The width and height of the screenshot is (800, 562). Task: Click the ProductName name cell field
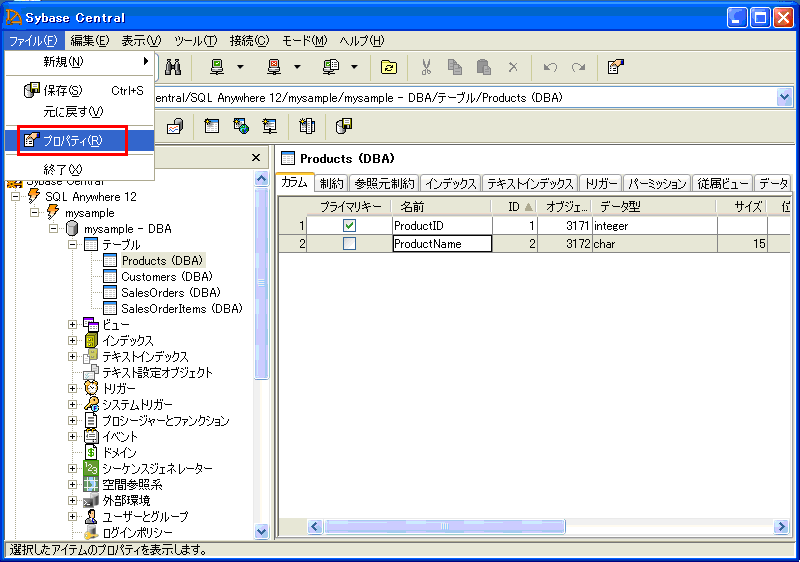[x=441, y=244]
